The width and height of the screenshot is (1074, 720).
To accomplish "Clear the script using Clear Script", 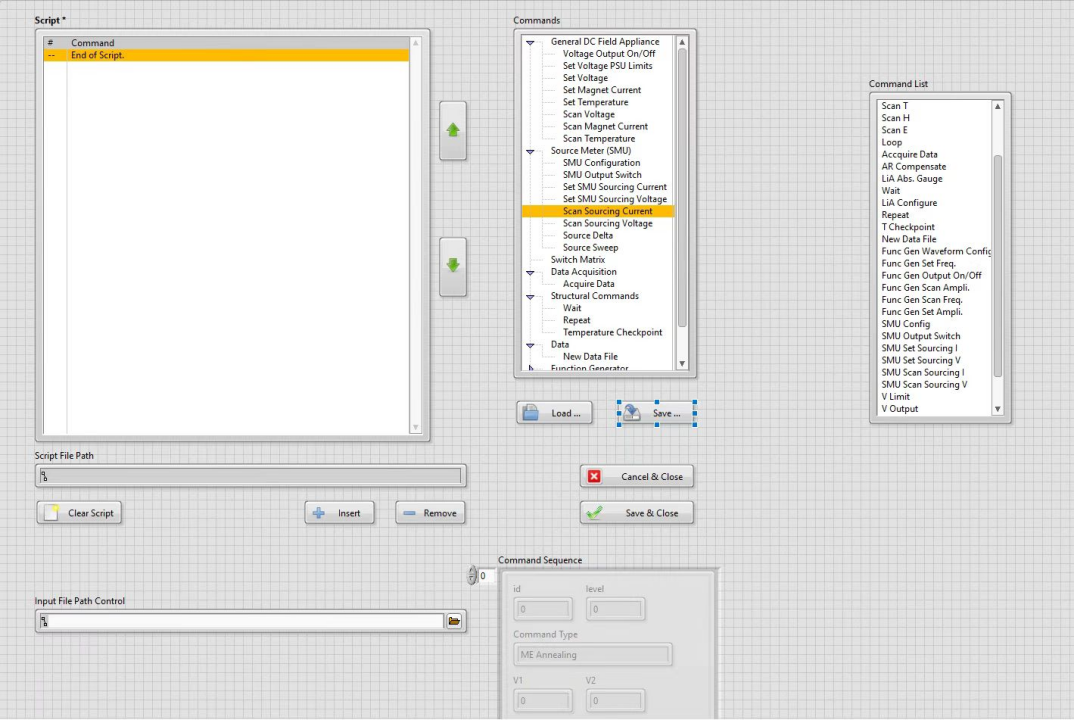I will [x=79, y=513].
